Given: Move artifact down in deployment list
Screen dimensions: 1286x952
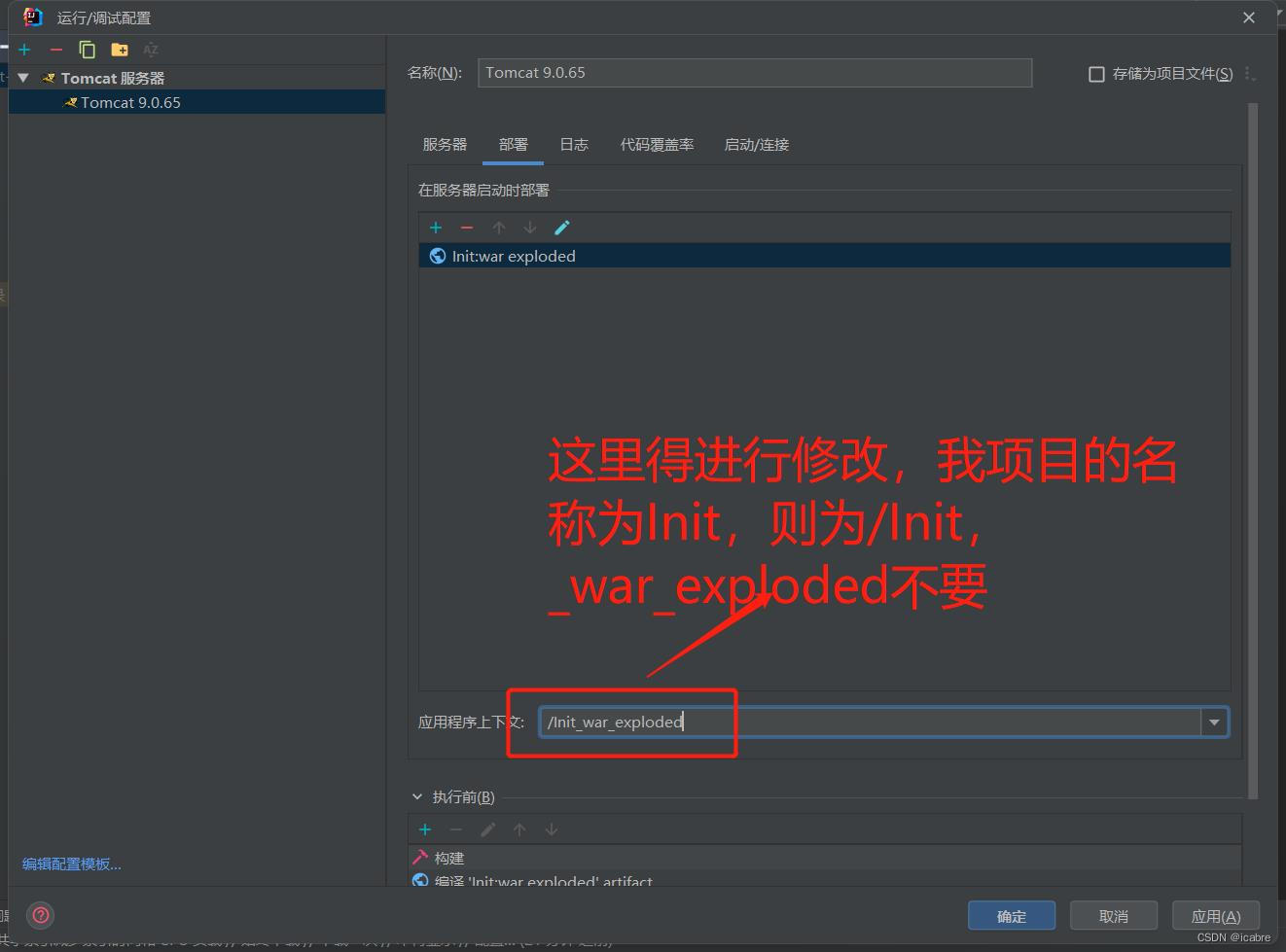Looking at the screenshot, I should tap(530, 228).
